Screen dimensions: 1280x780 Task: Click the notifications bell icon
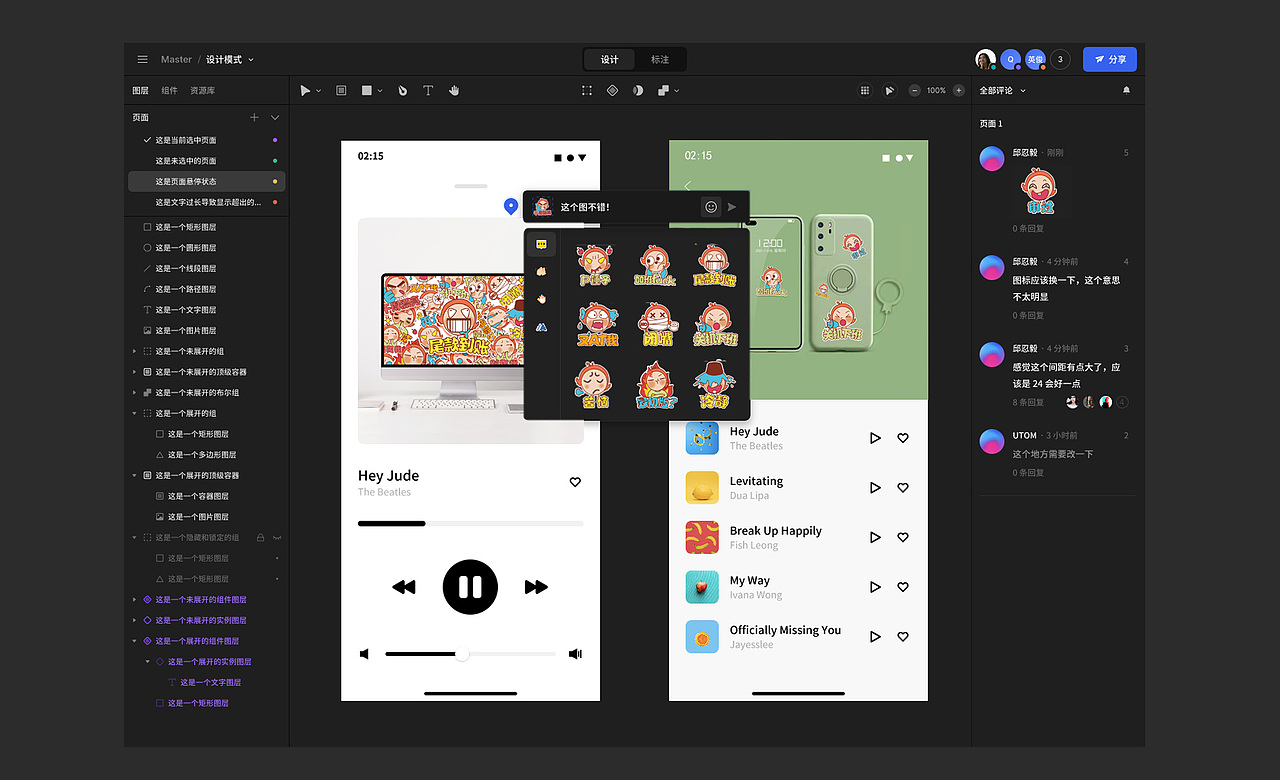(1127, 90)
